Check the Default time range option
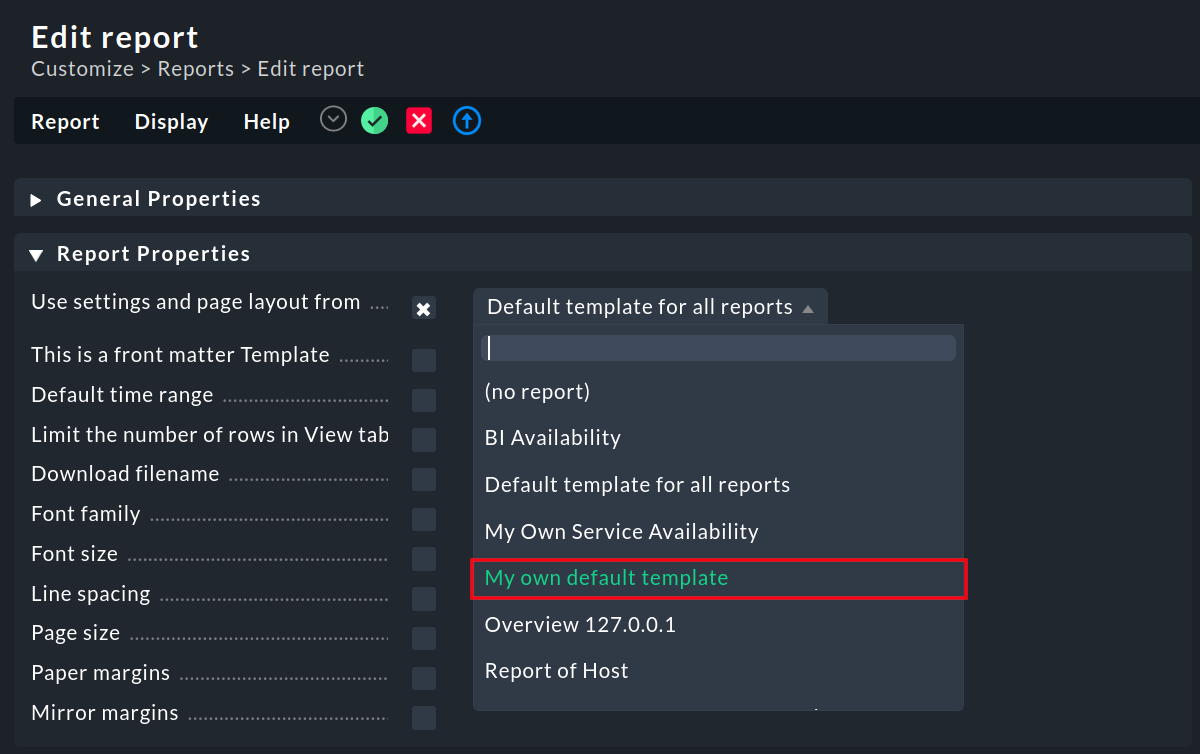This screenshot has height=754, width=1200. pos(423,399)
